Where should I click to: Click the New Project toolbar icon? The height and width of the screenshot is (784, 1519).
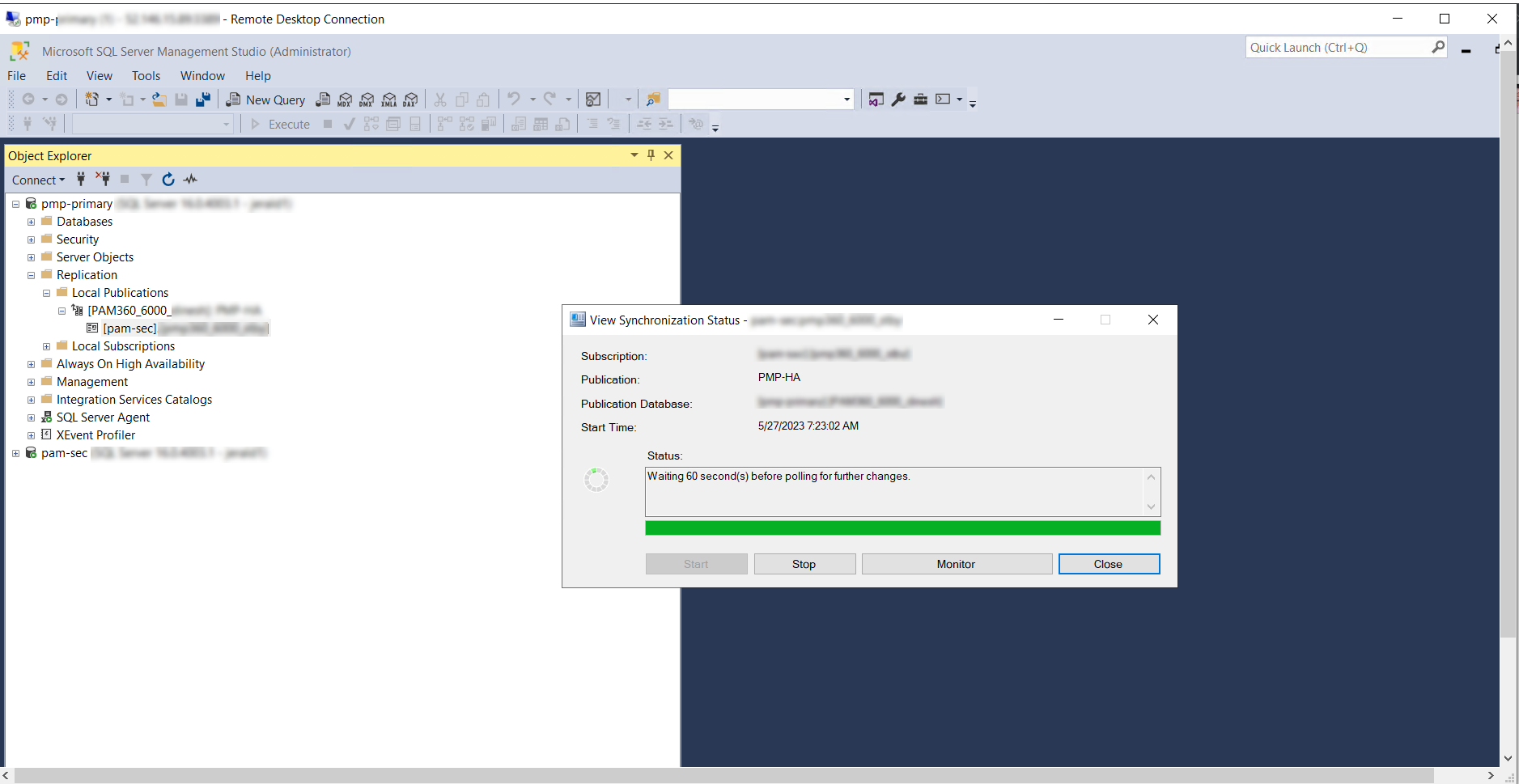(x=91, y=100)
